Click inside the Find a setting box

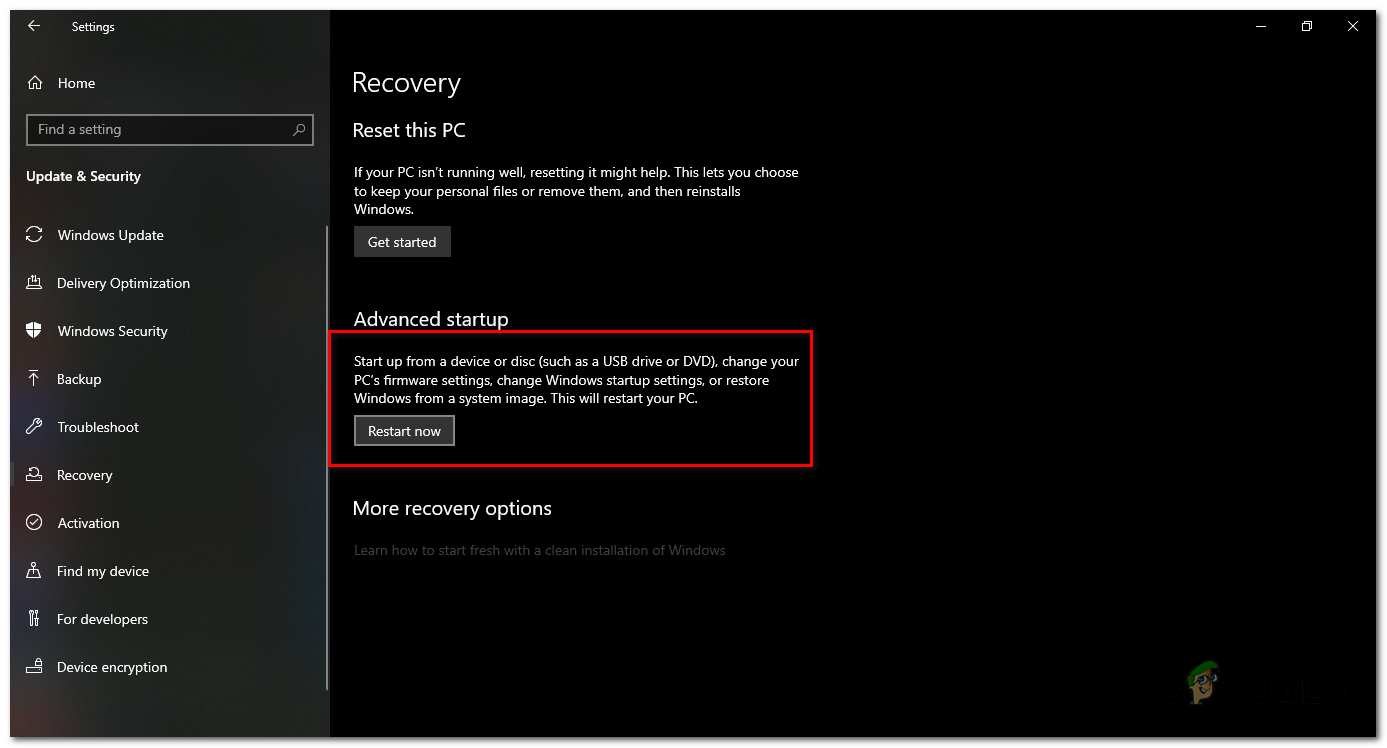click(150, 130)
